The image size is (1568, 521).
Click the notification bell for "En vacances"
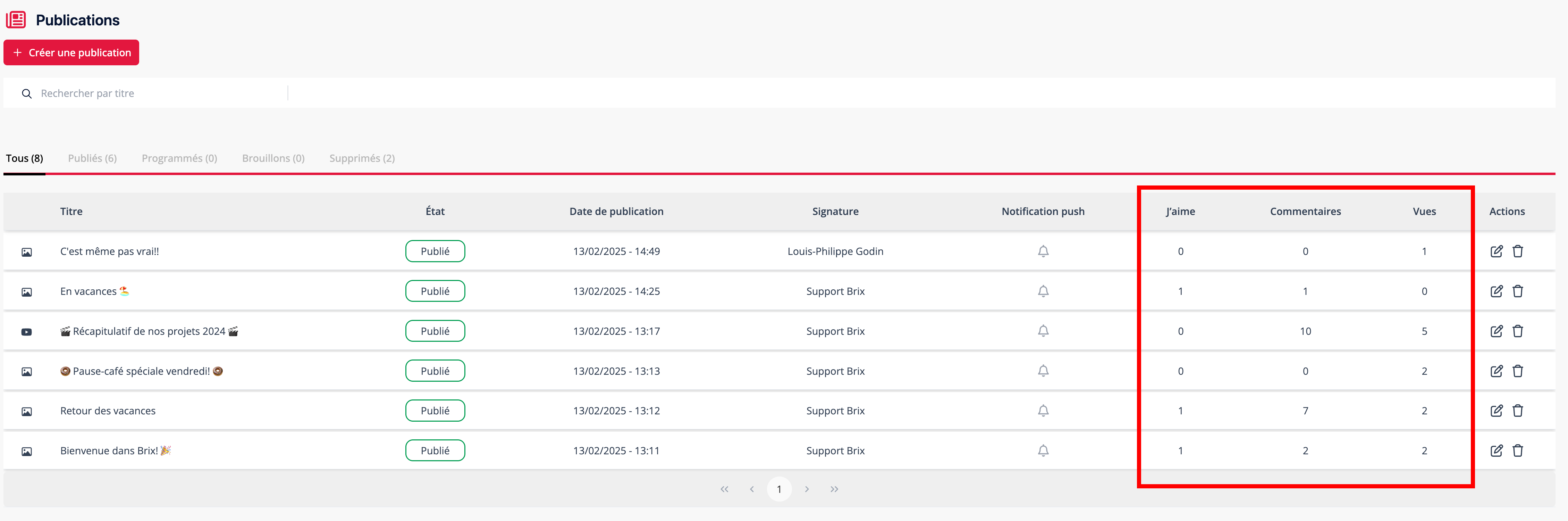1043,291
